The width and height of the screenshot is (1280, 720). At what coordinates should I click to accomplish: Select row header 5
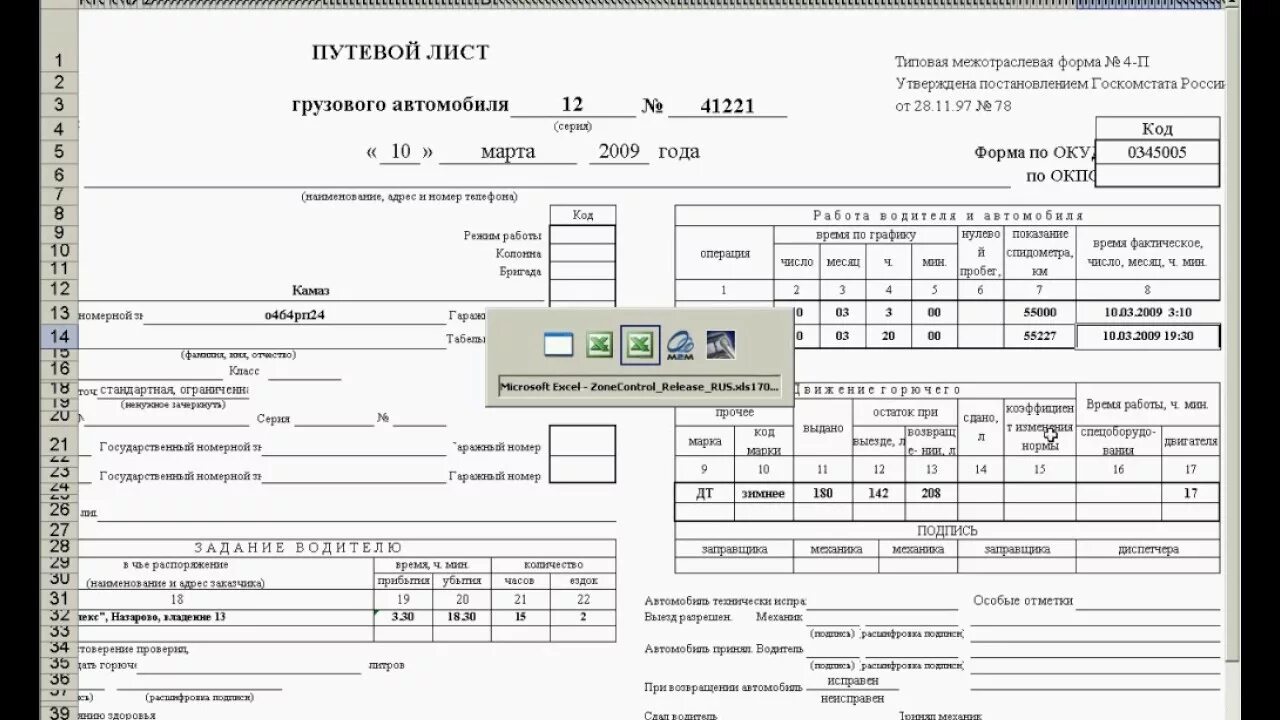coord(59,151)
